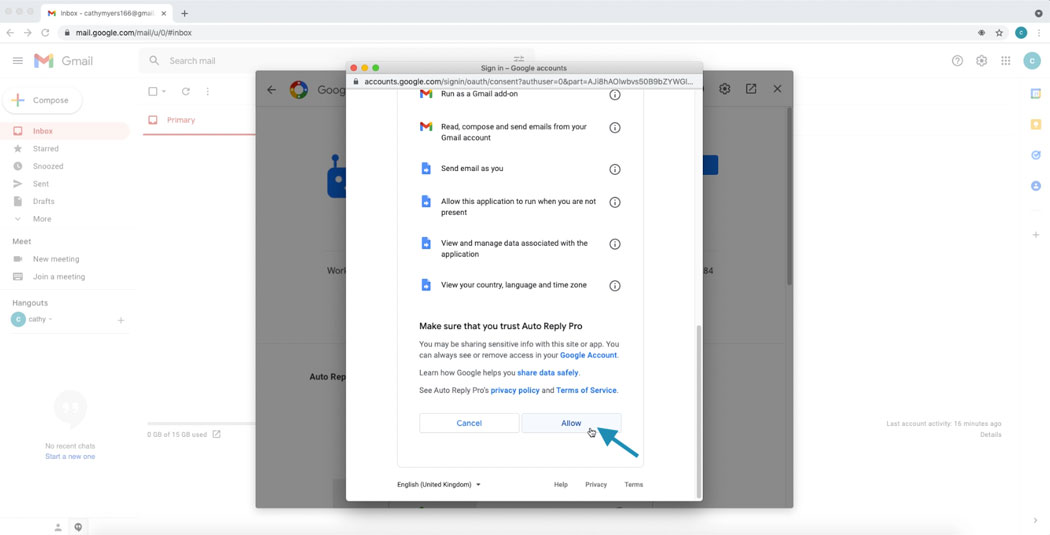Open Gmail settings gear icon
The image size is (1050, 535).
982,61
